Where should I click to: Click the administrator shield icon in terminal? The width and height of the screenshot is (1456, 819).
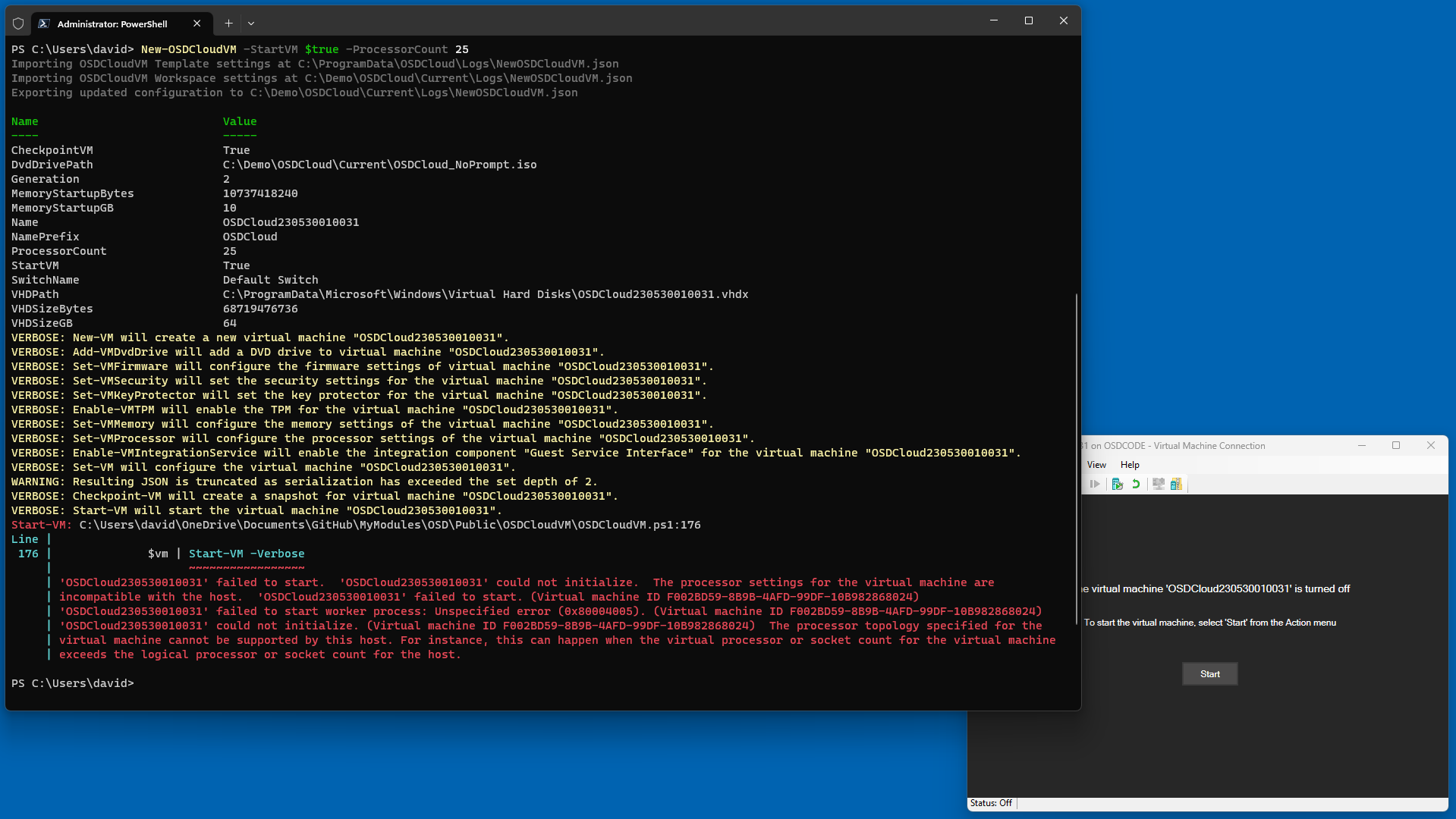tap(18, 24)
